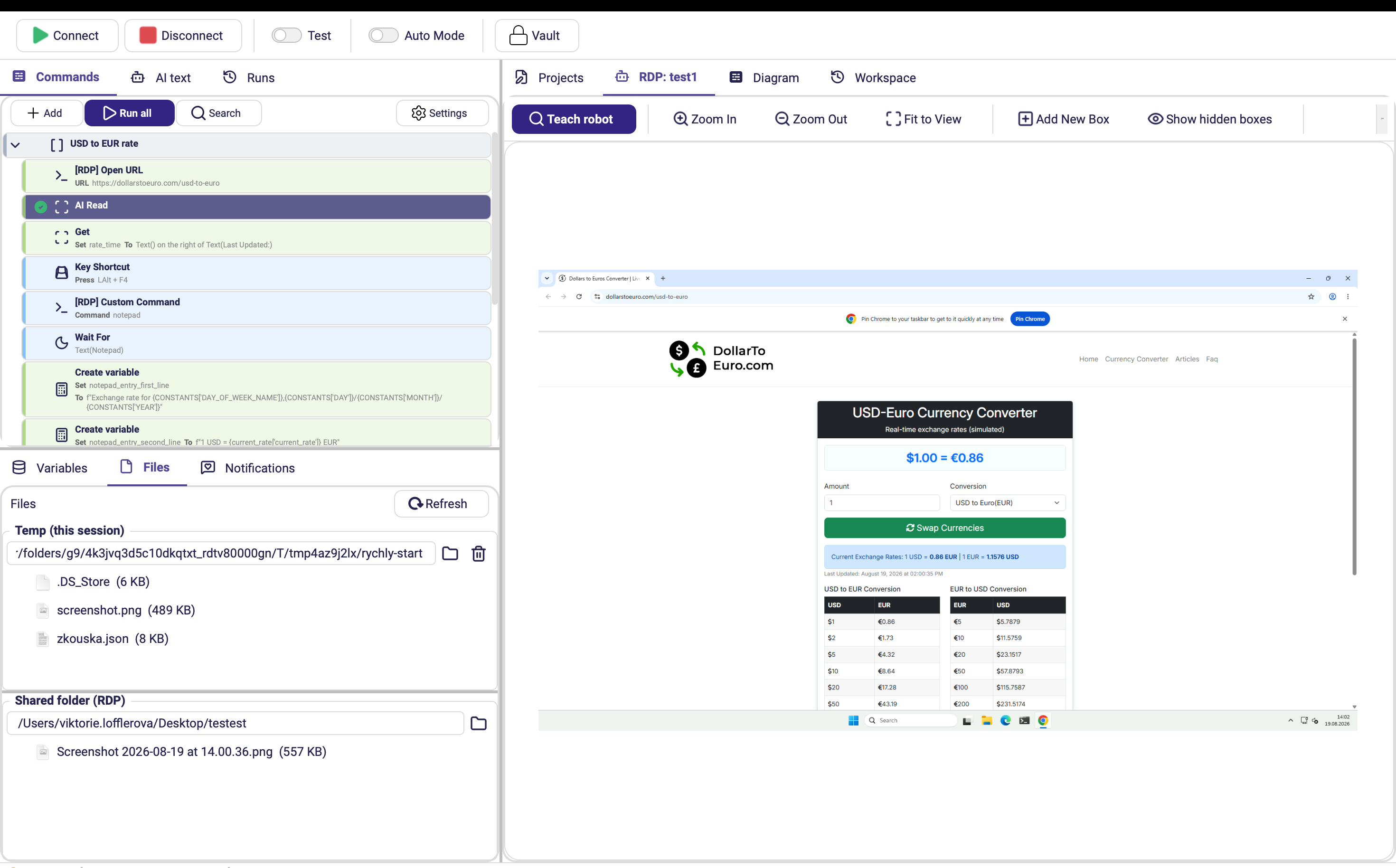Click the Windows Start button in RDP

pyautogui.click(x=854, y=720)
